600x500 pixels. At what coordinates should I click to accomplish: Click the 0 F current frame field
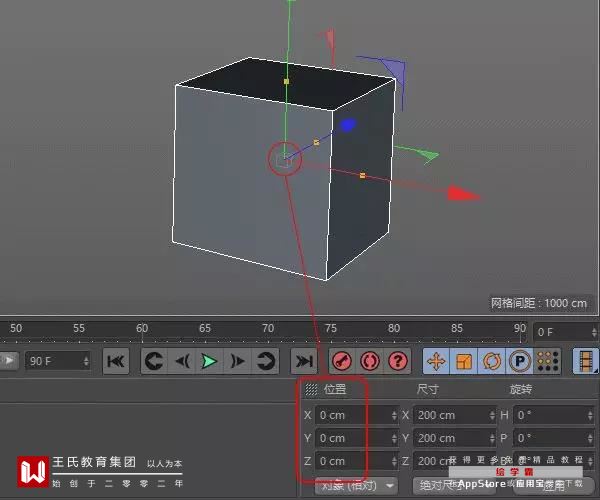click(x=566, y=332)
